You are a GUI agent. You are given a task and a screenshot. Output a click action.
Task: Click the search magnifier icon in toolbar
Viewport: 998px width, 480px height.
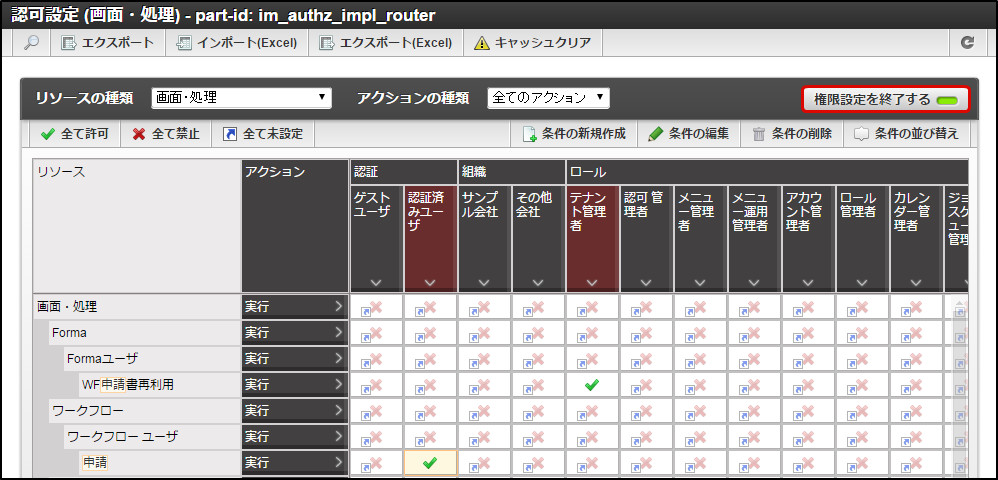(x=32, y=43)
